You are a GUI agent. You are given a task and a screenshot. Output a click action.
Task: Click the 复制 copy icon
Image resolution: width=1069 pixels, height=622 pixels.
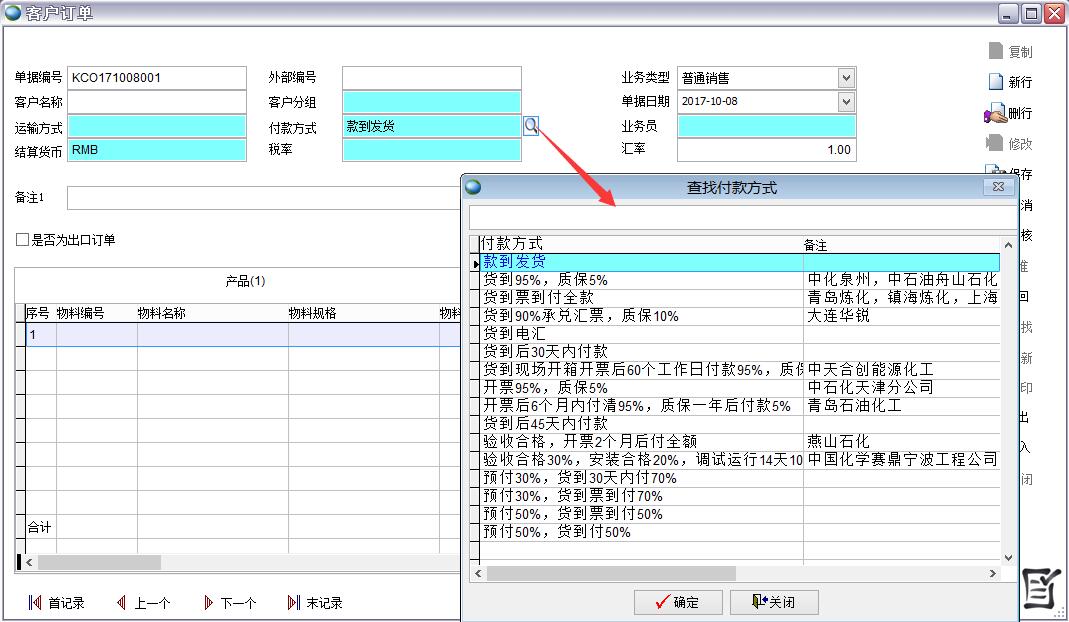click(996, 51)
